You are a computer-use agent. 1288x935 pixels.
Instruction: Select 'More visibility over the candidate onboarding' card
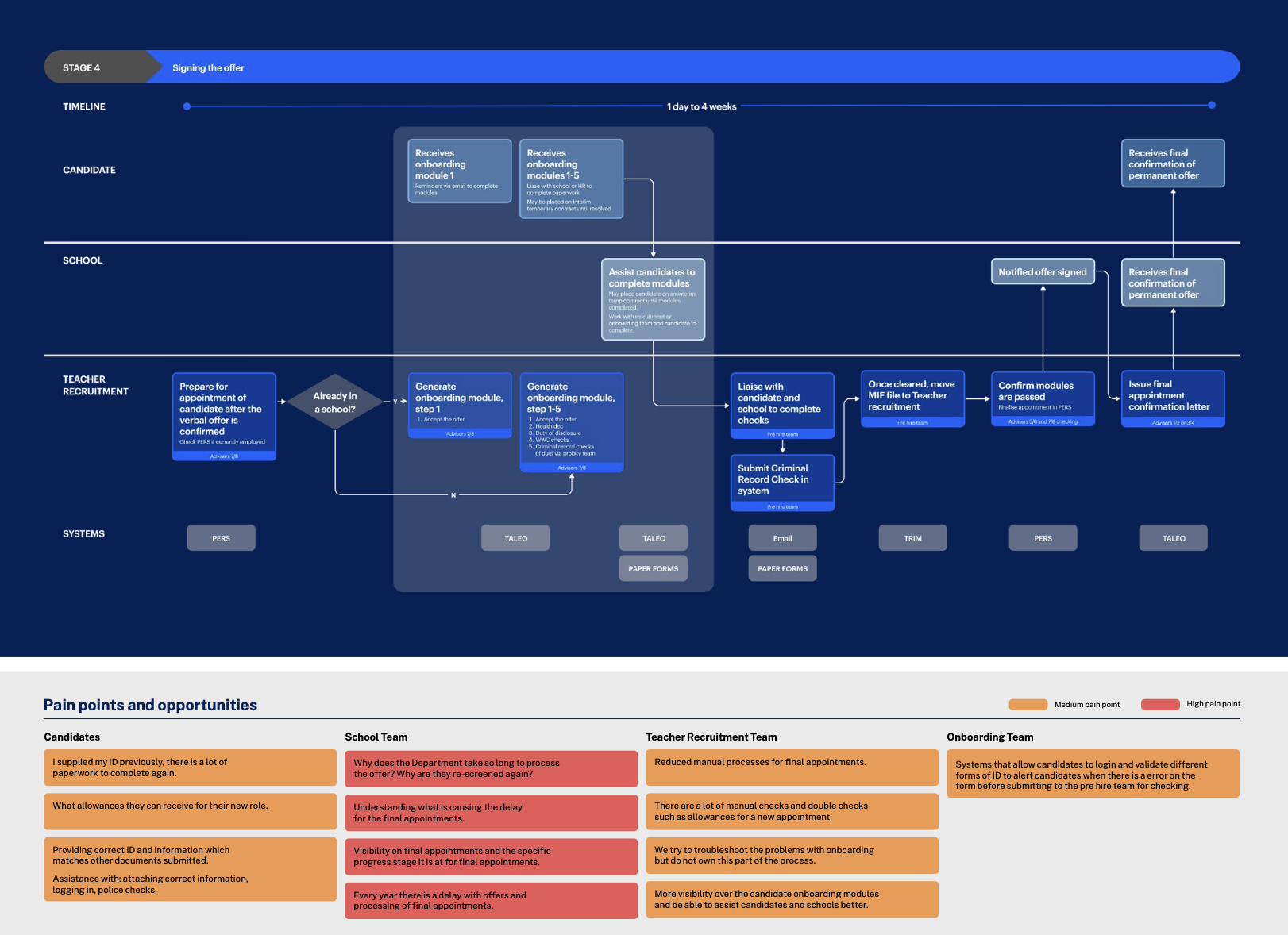tap(792, 899)
